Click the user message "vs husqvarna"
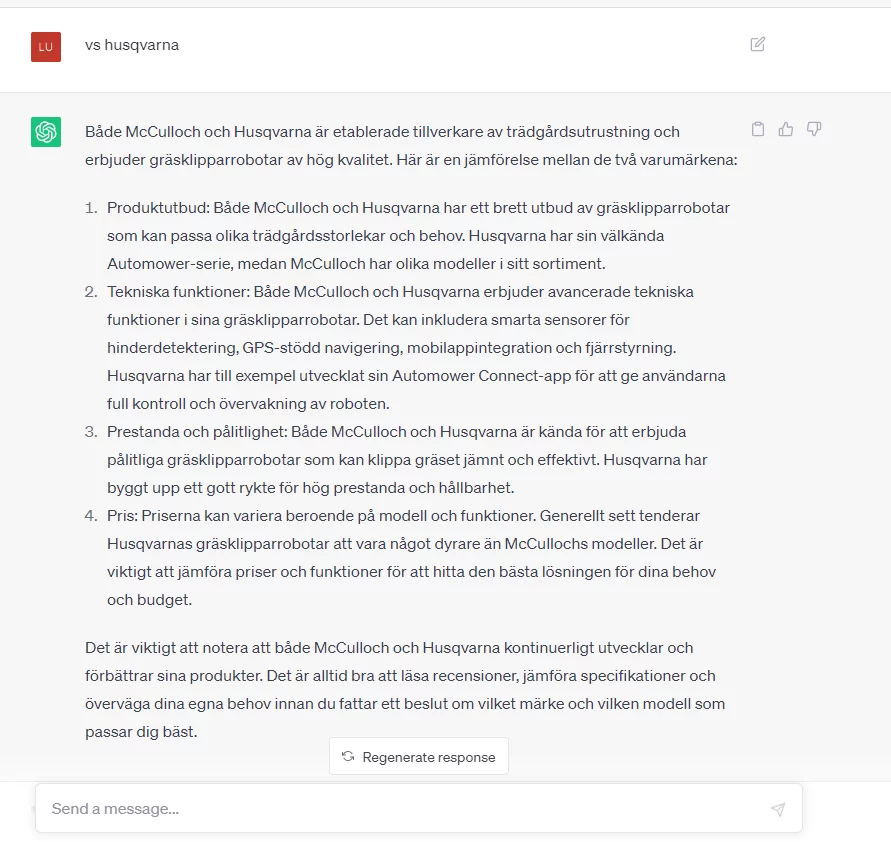This screenshot has width=891, height=842. (x=132, y=45)
